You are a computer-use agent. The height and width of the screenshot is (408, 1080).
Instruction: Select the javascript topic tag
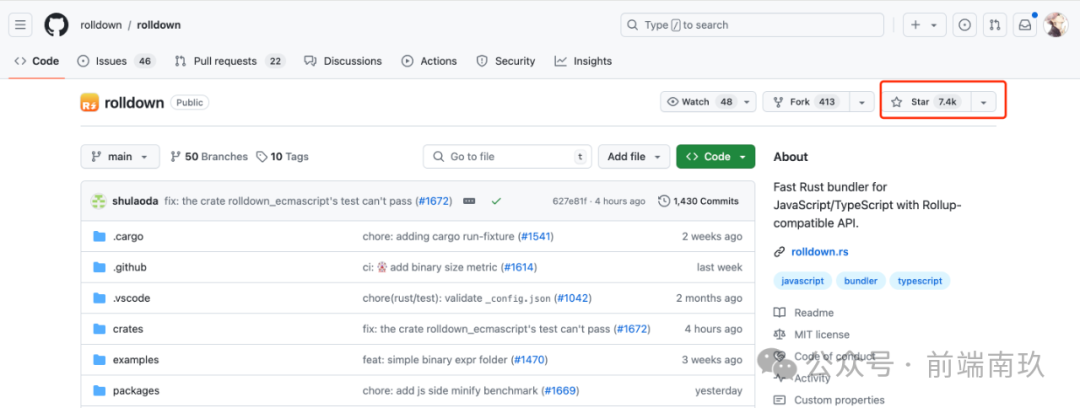[x=802, y=281]
